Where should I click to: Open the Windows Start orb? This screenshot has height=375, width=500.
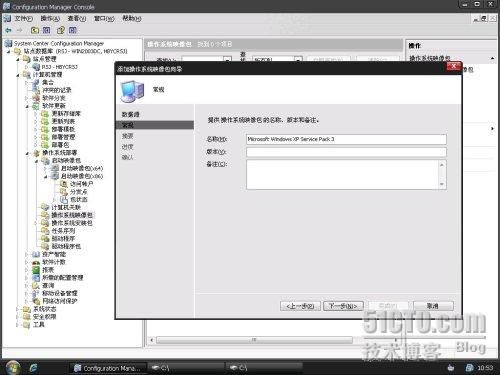[x=13, y=367]
